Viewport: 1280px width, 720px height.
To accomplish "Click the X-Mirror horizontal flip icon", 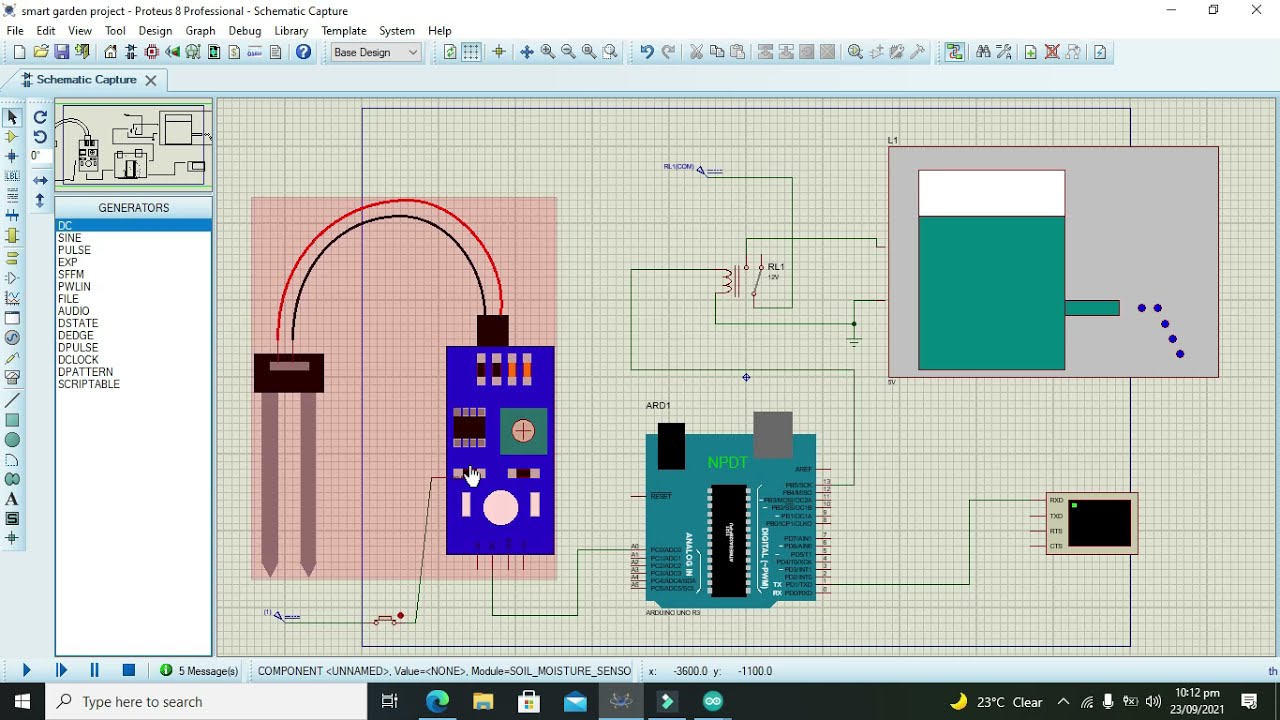I will tap(40, 180).
